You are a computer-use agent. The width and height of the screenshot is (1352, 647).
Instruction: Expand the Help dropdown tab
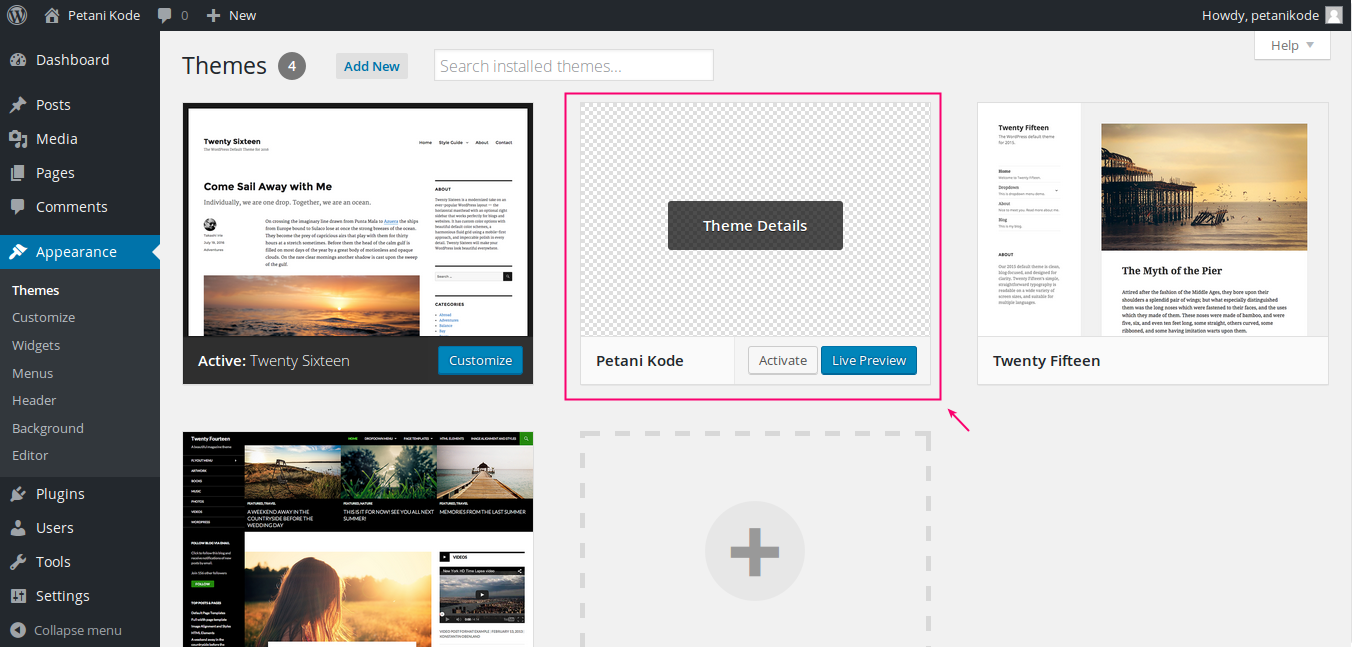click(1292, 45)
